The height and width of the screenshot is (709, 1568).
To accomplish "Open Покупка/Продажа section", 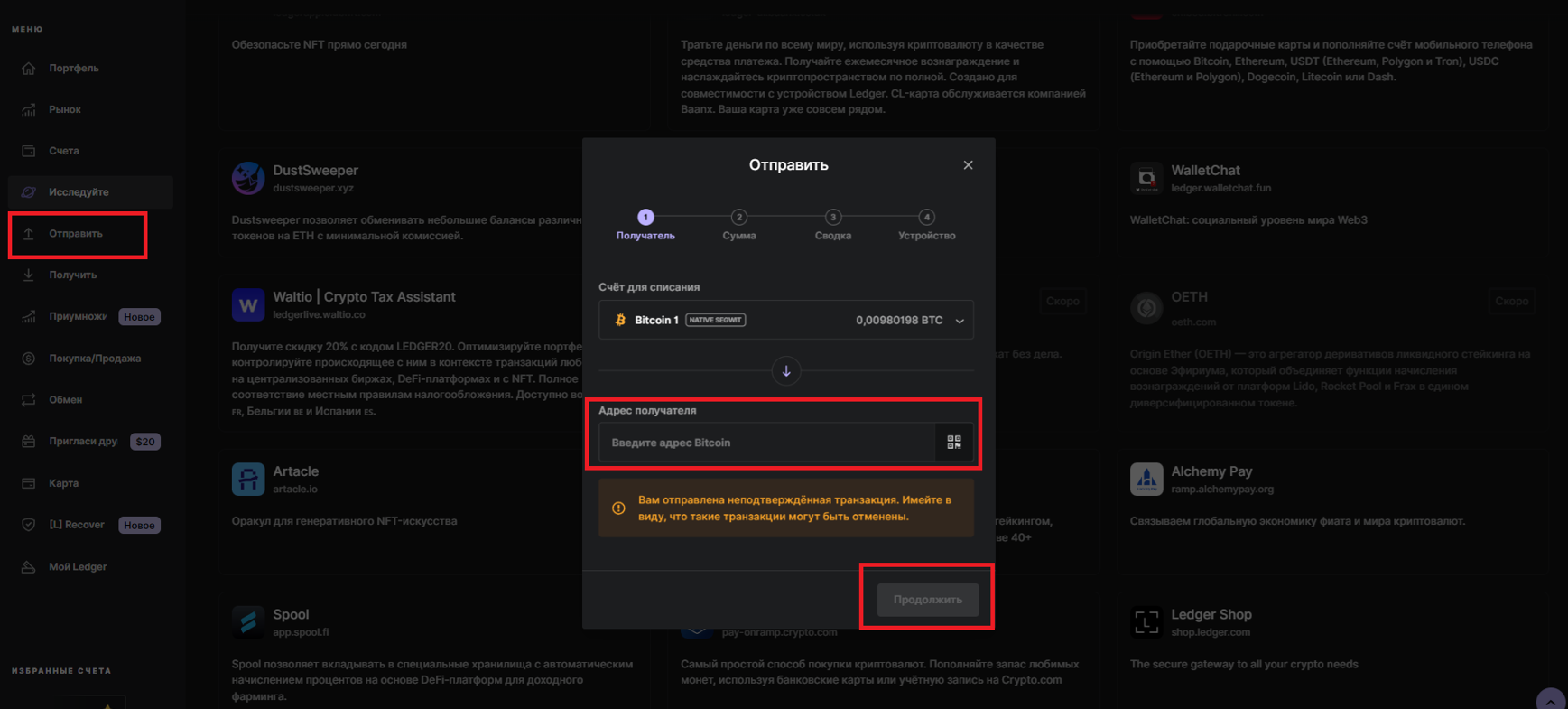I will pos(95,359).
